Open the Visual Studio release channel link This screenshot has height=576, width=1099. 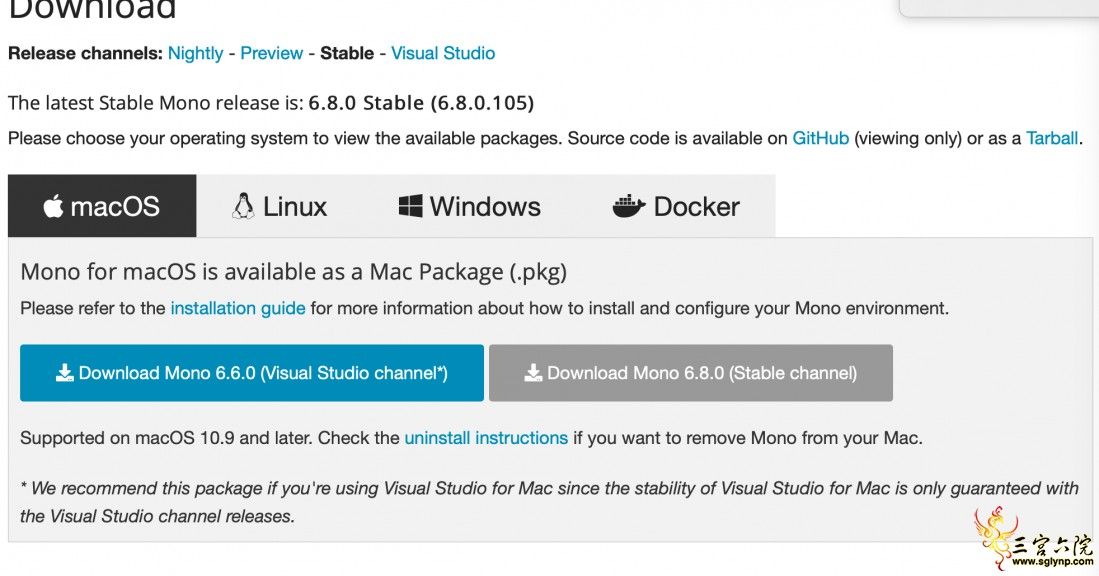pyautogui.click(x=443, y=53)
